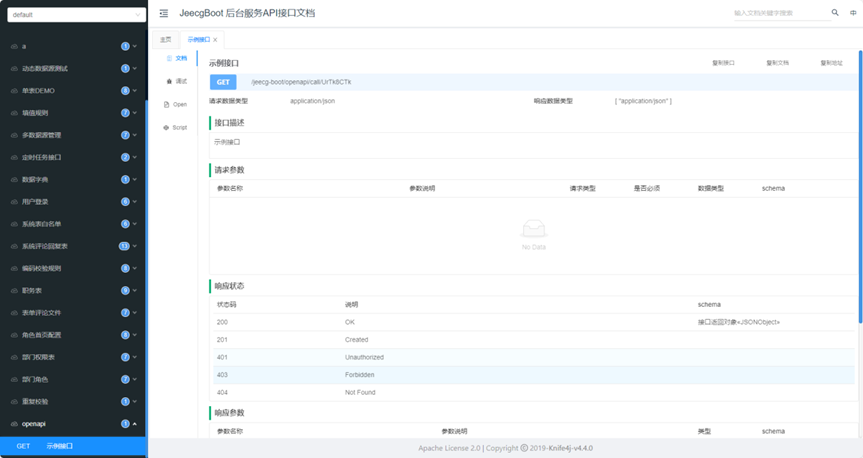Click 复制接口 copy link
863x458 pixels.
click(723, 63)
